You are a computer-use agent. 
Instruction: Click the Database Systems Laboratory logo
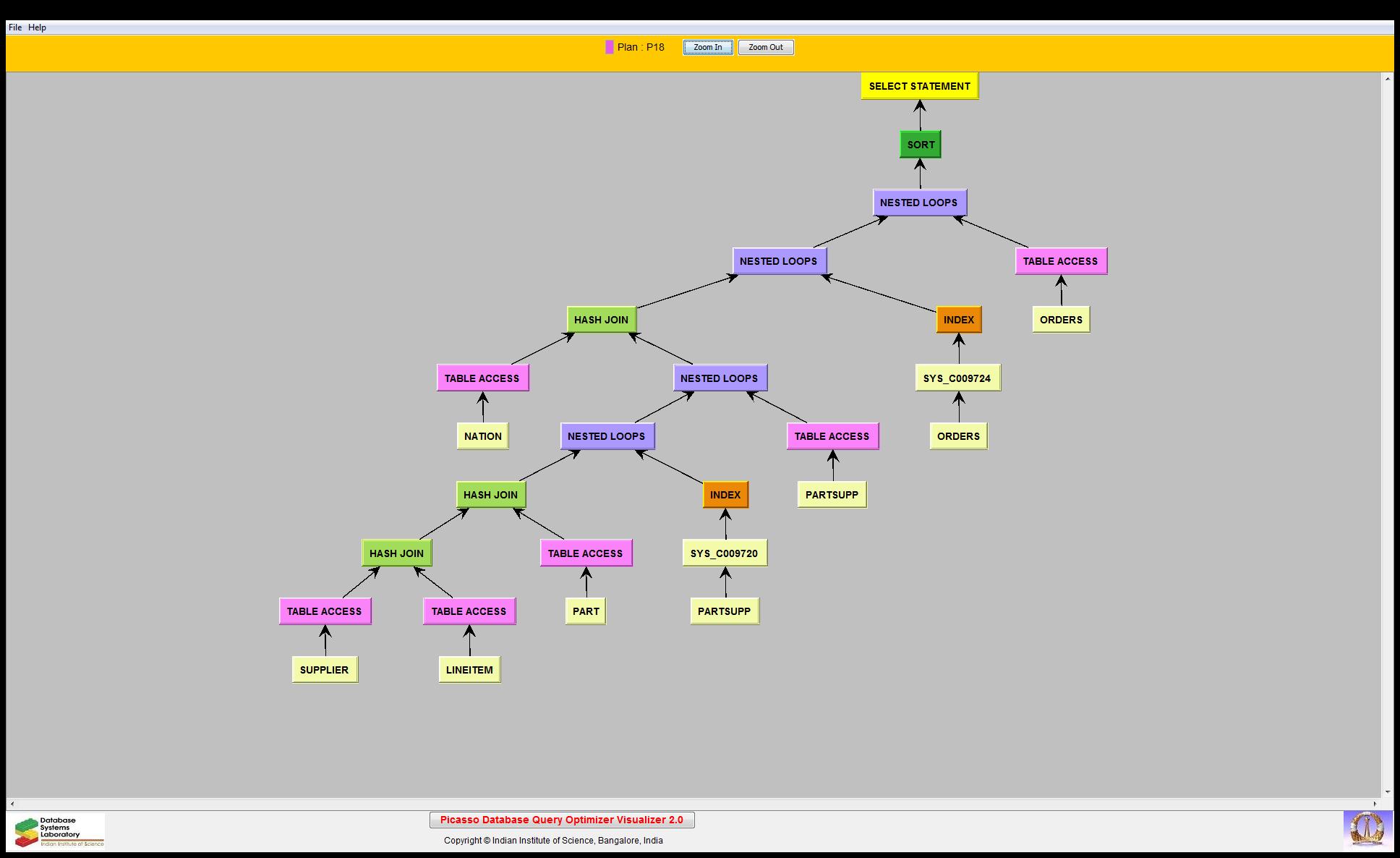[x=59, y=831]
